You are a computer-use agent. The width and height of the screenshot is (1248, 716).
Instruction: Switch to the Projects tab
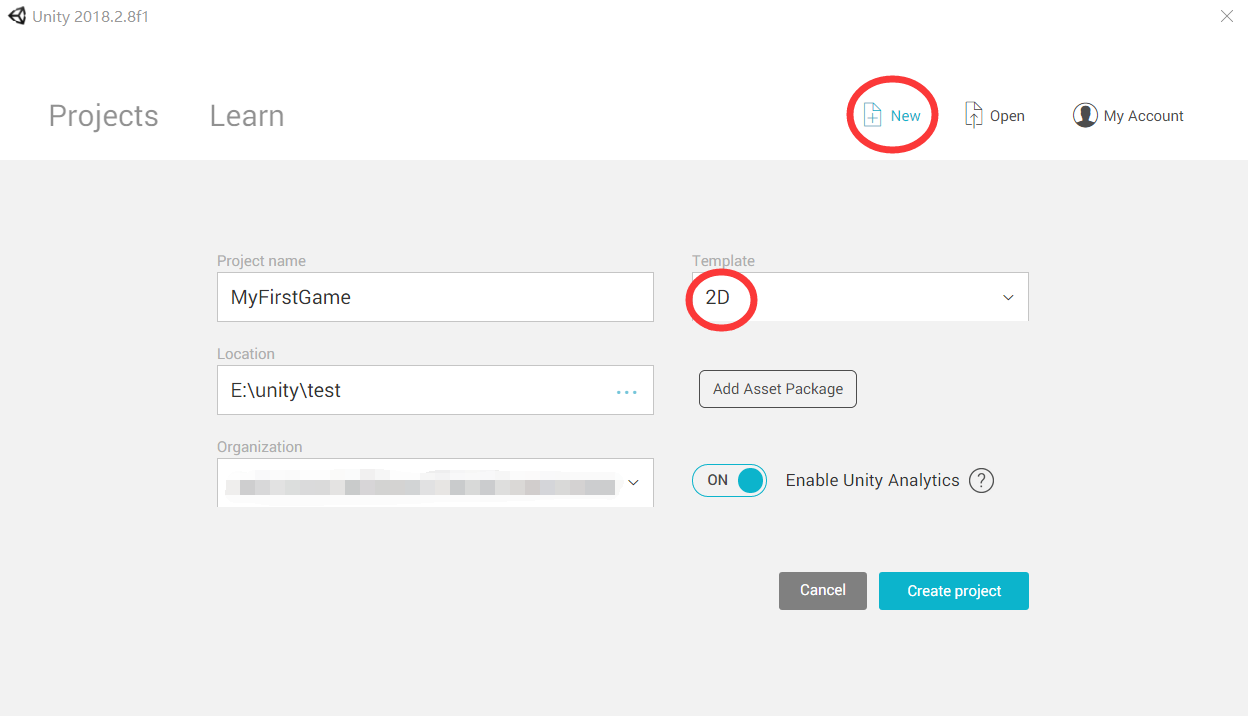pyautogui.click(x=103, y=116)
